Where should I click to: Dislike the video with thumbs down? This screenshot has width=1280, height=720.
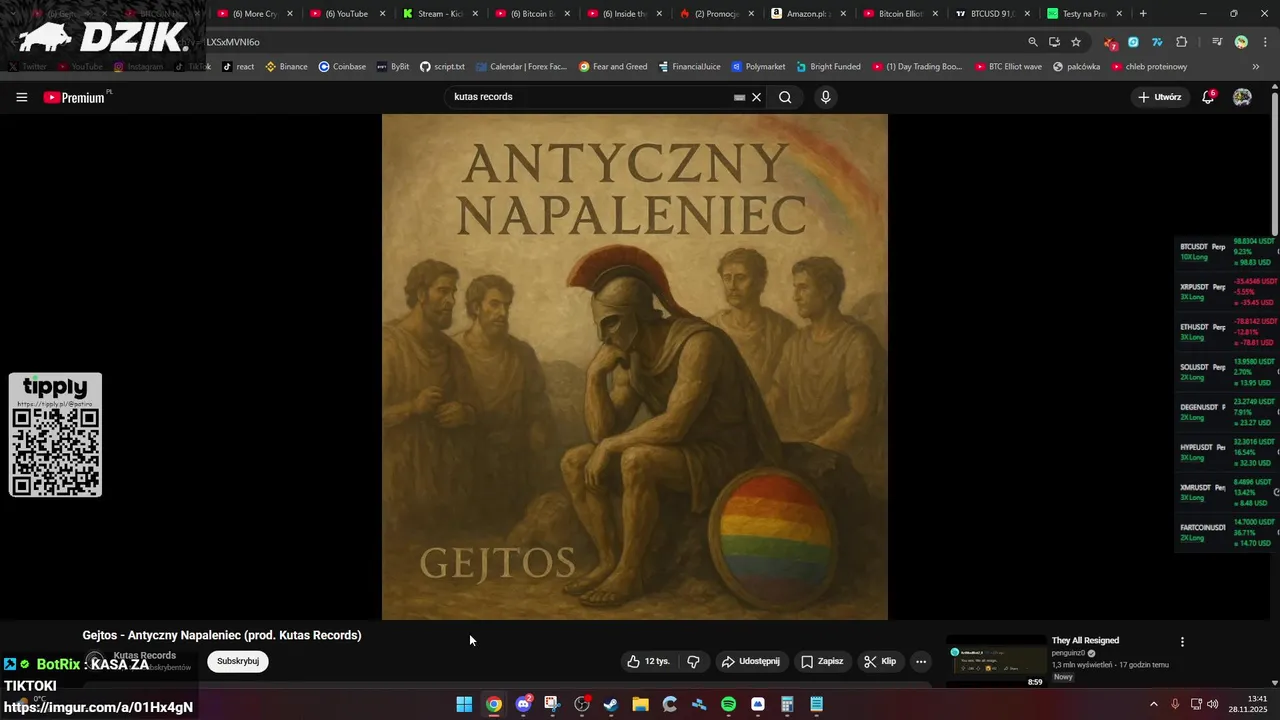(693, 661)
